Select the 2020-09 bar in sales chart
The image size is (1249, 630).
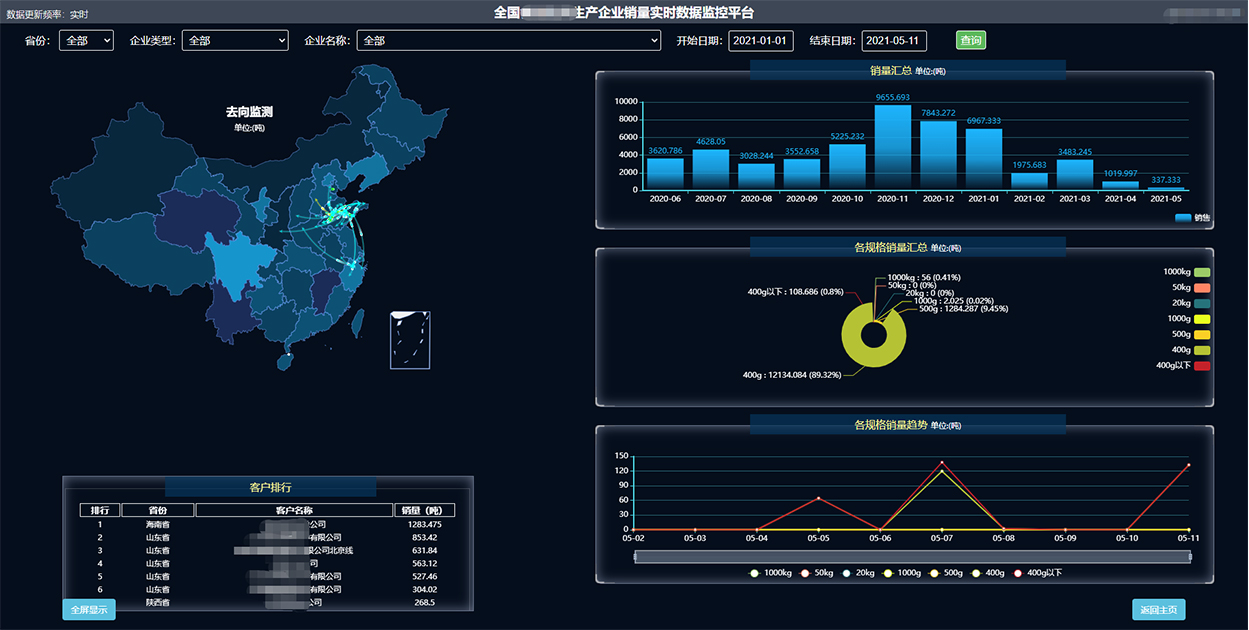[802, 174]
